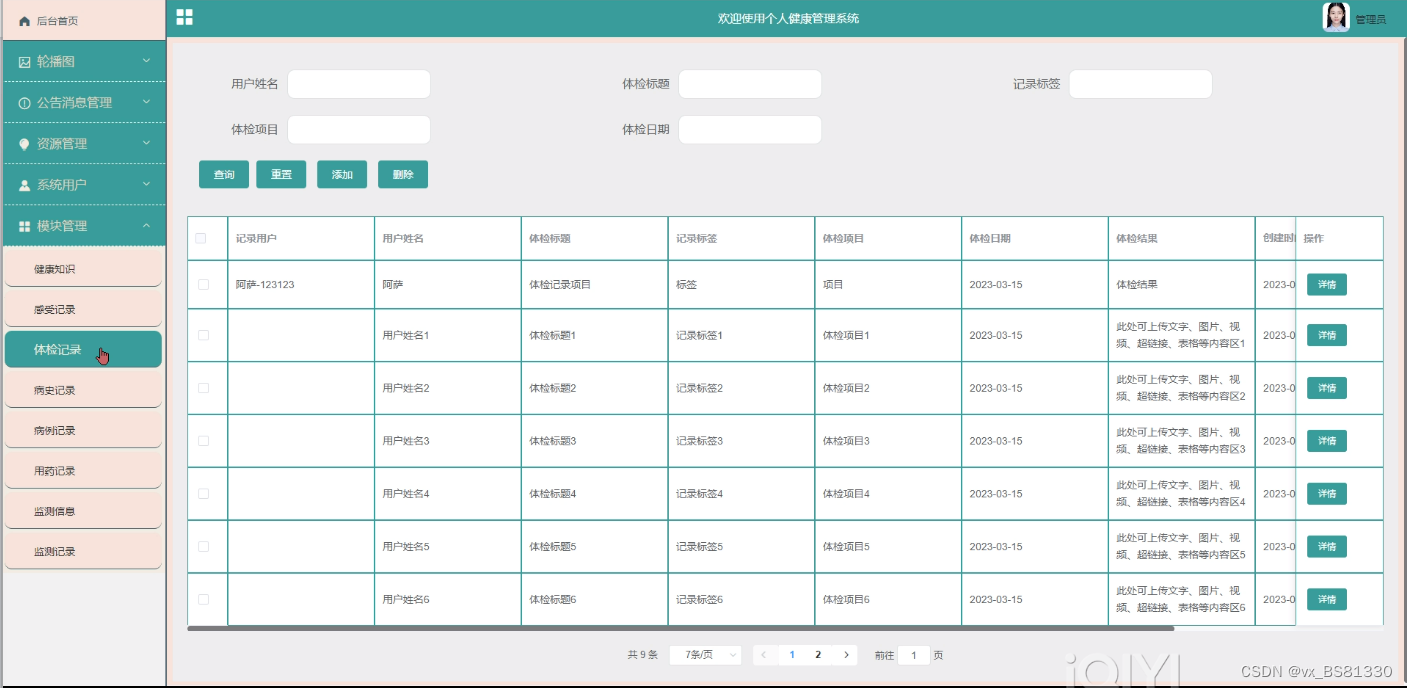Image resolution: width=1407 pixels, height=688 pixels.
Task: Open 病例记录 in the sidebar
Action: [83, 430]
